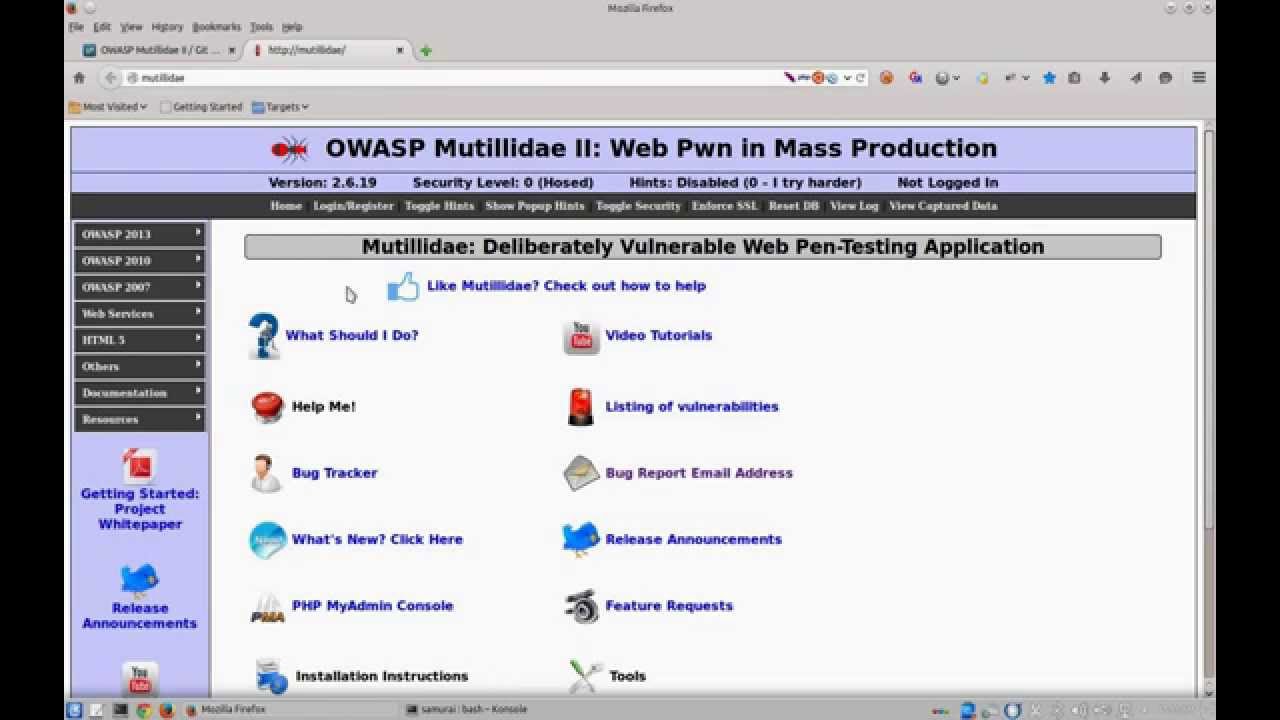This screenshot has height=720, width=1280.
Task: Expand the OWASP 2013 side menu
Action: (x=140, y=234)
